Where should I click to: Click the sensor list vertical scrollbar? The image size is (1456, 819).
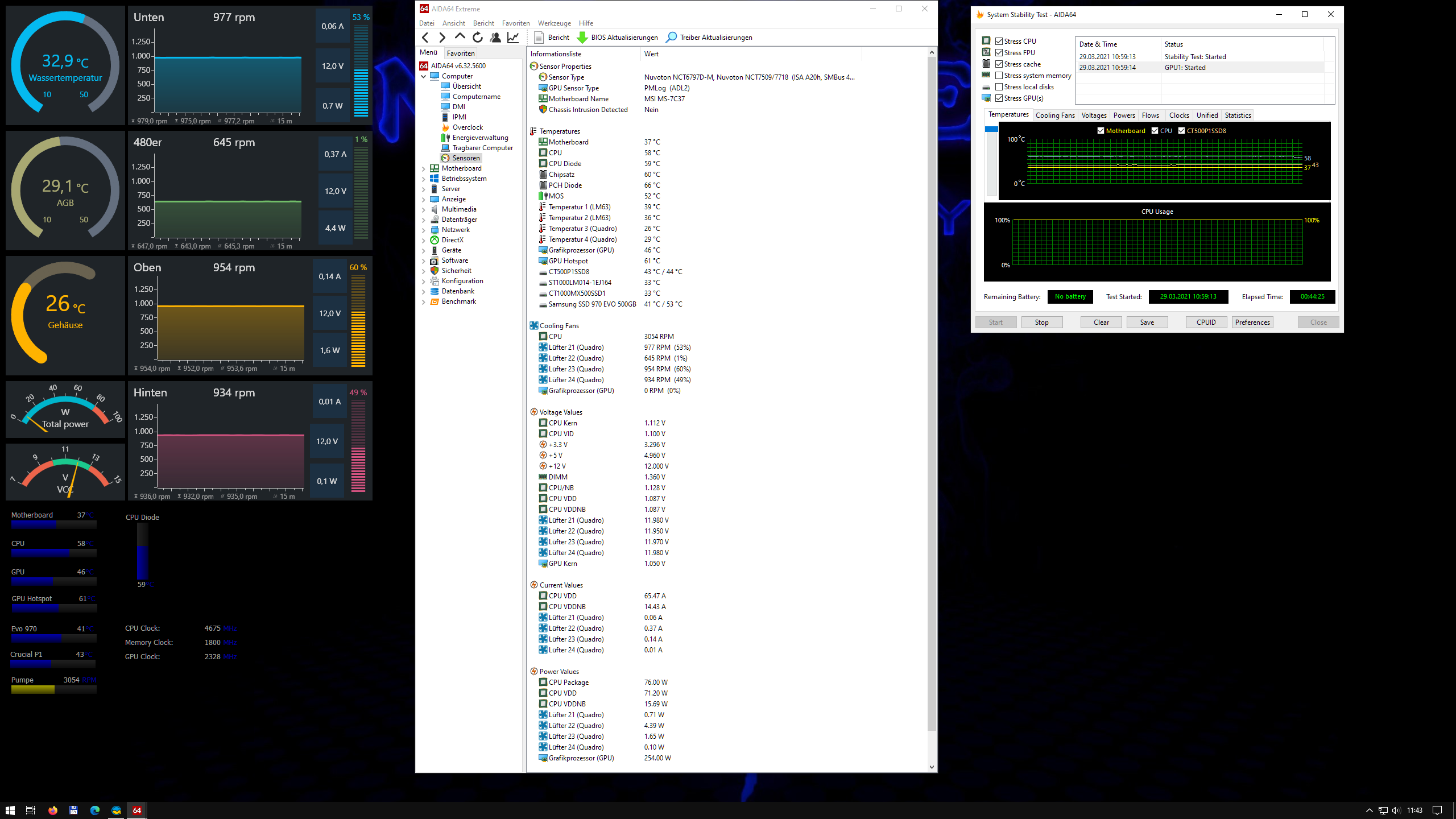pyautogui.click(x=932, y=398)
